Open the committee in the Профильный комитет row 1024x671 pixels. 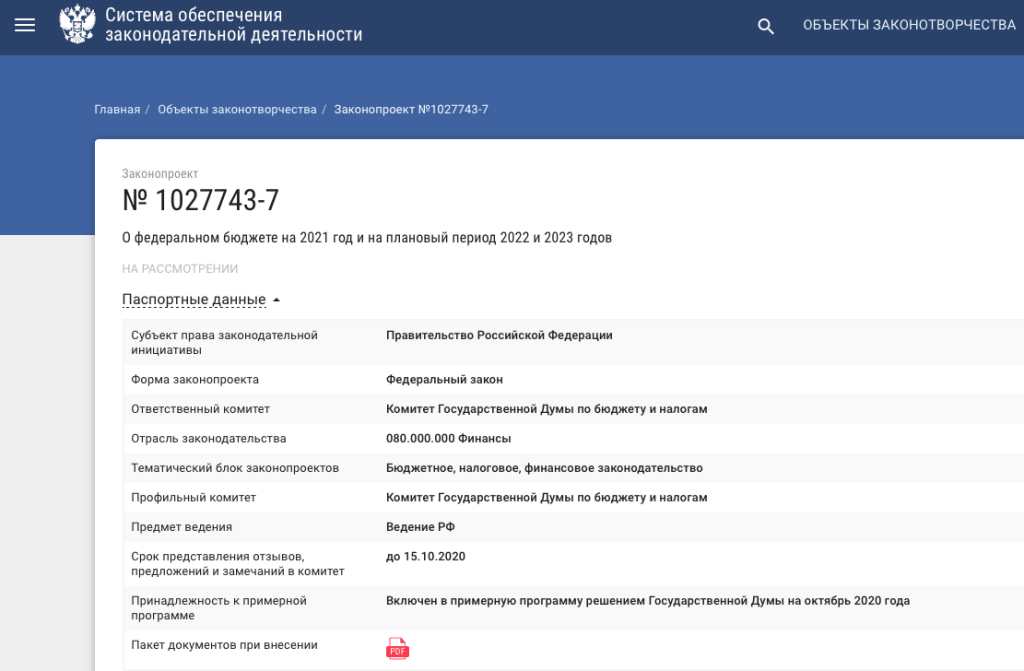click(546, 498)
